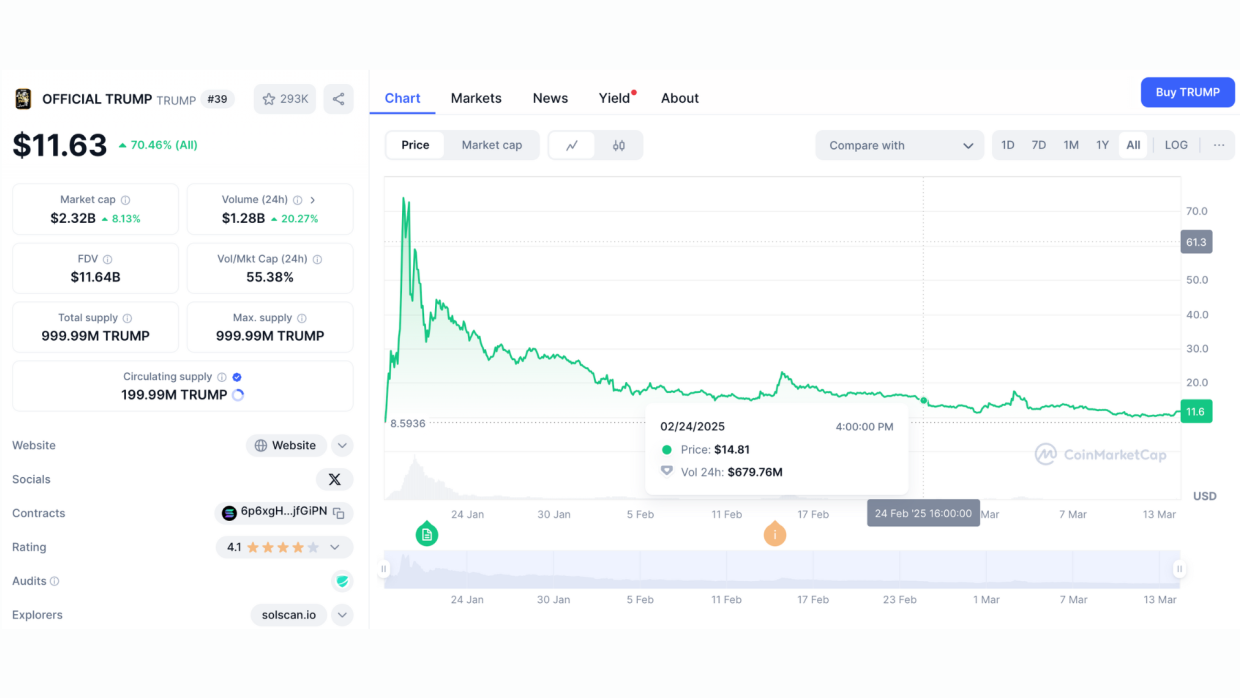This screenshot has width=1240, height=698.
Task: Click the #39 rank badge
Action: (217, 99)
